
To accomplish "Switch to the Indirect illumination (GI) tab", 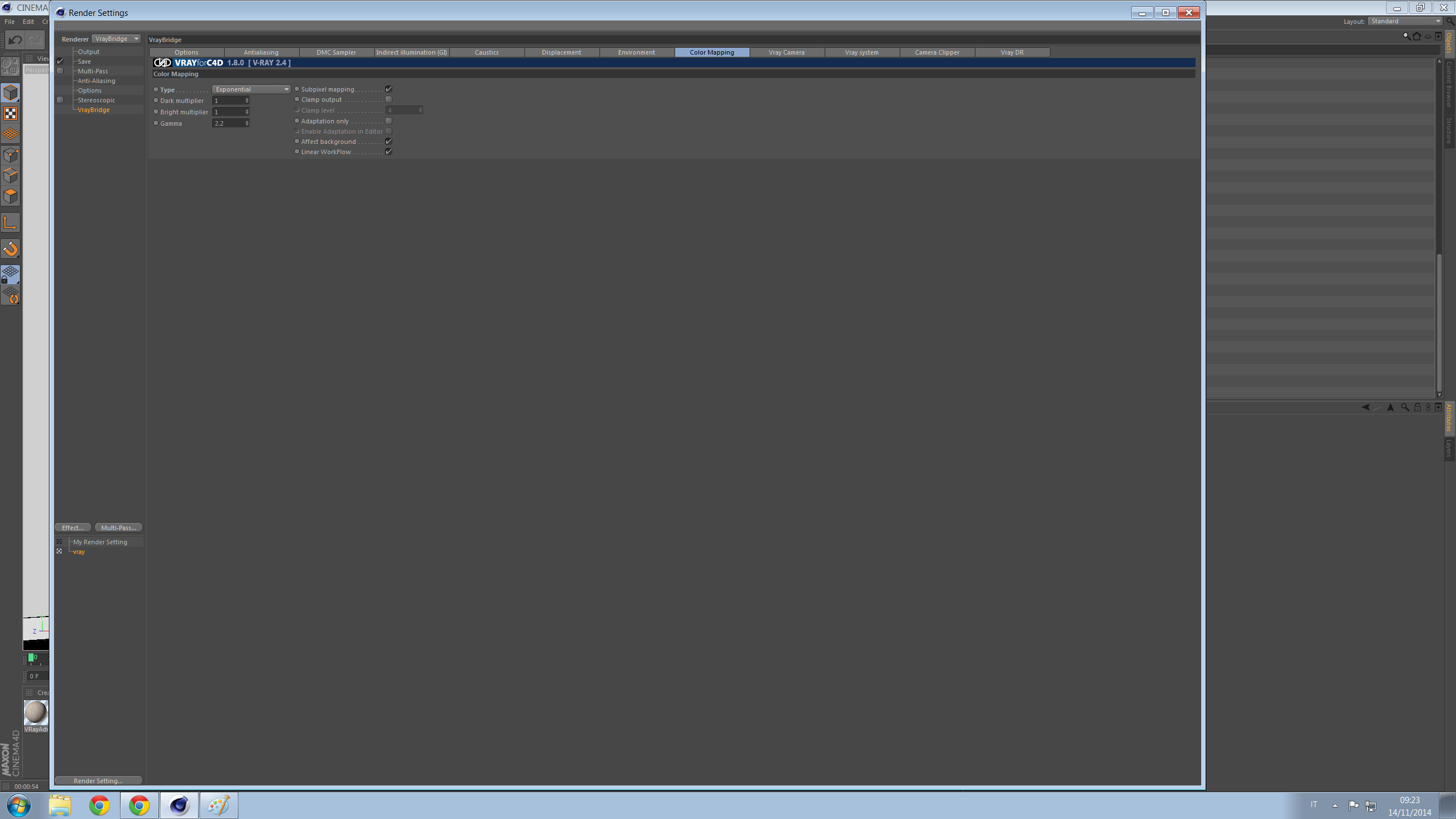I will 411,52.
